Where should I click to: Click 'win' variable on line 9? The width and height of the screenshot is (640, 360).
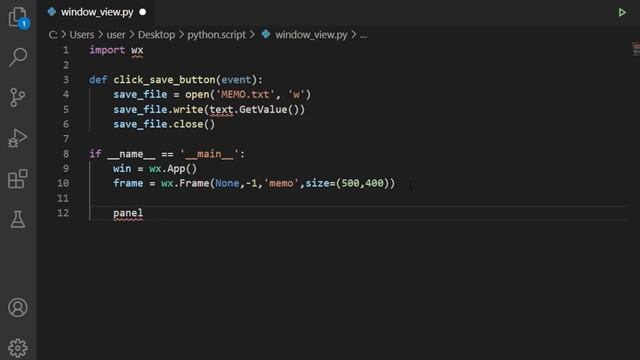click(x=122, y=169)
